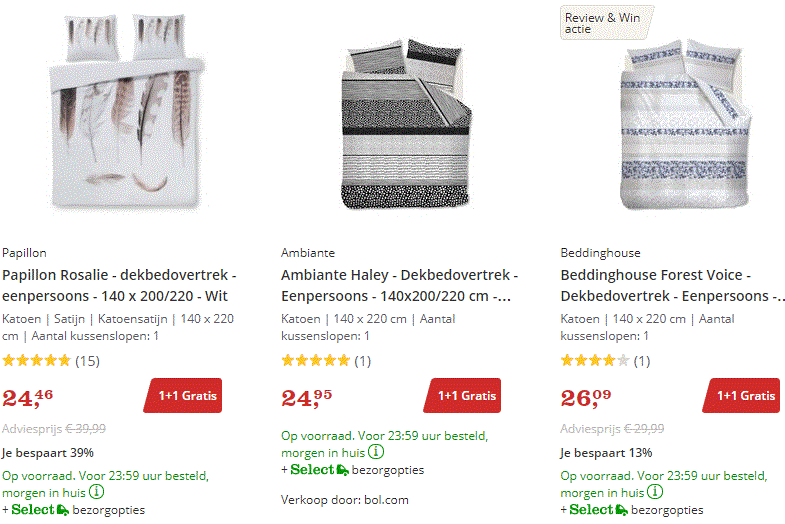This screenshot has width=785, height=524.
Task: Click Select truck icon for Ambiante product
Action: [343, 470]
